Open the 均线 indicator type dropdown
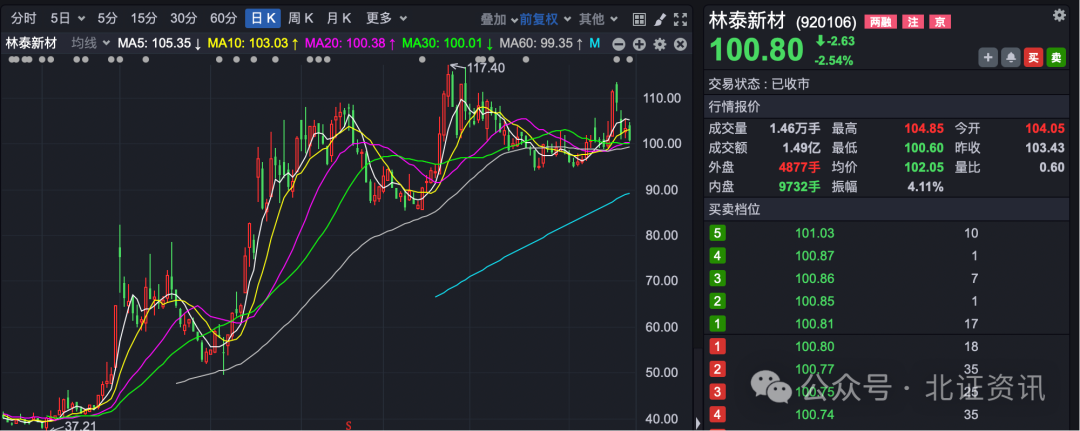Screen dimensions: 1080x431 point(91,43)
